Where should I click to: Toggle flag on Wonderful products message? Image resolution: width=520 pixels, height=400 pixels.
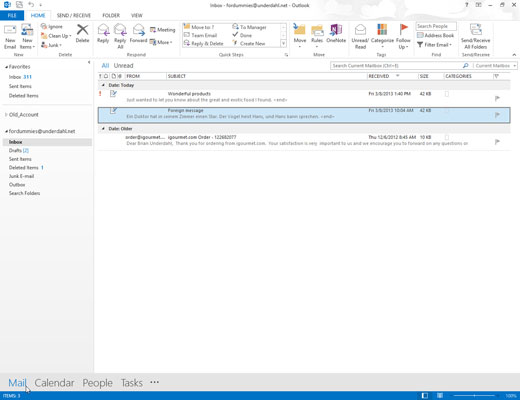pyautogui.click(x=497, y=98)
